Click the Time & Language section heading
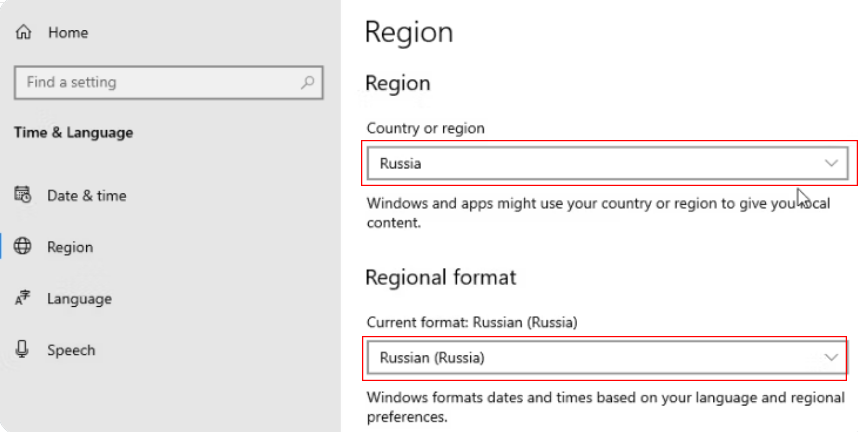The width and height of the screenshot is (858, 432). click(x=73, y=133)
